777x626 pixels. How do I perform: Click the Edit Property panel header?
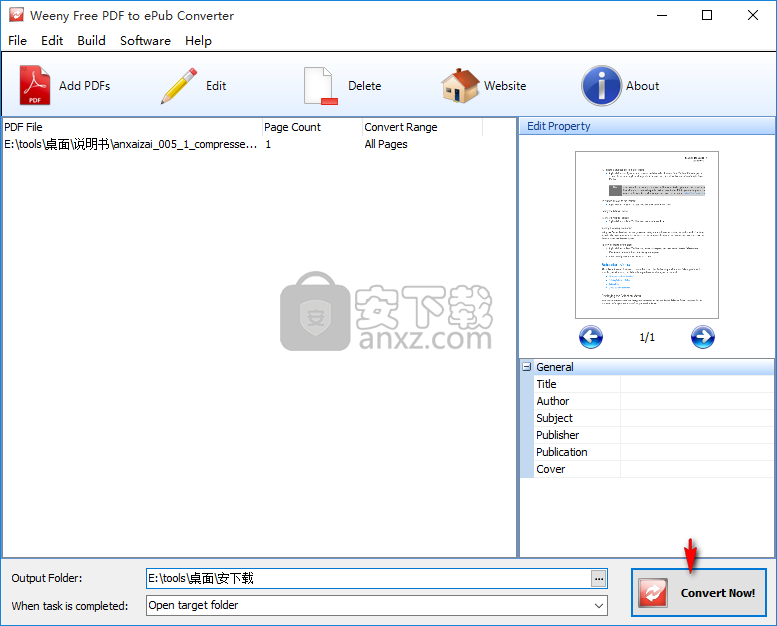pyautogui.click(x=647, y=126)
